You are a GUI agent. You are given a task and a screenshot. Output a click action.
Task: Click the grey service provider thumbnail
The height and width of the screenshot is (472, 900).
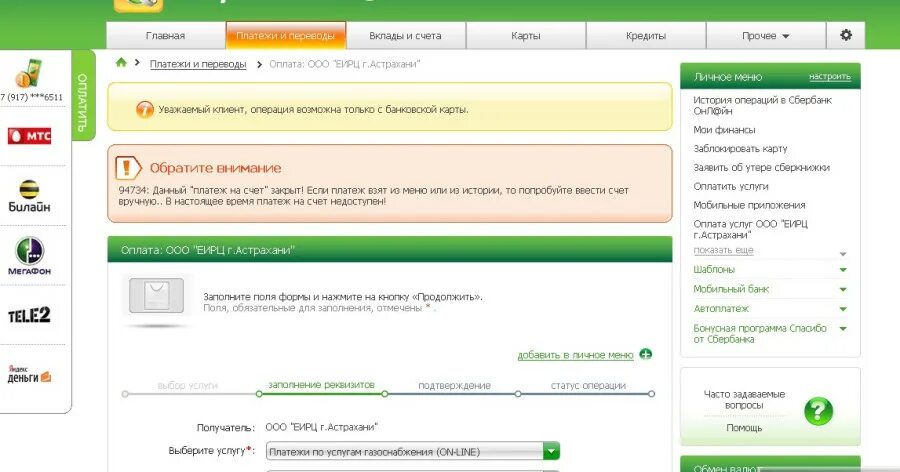157,296
